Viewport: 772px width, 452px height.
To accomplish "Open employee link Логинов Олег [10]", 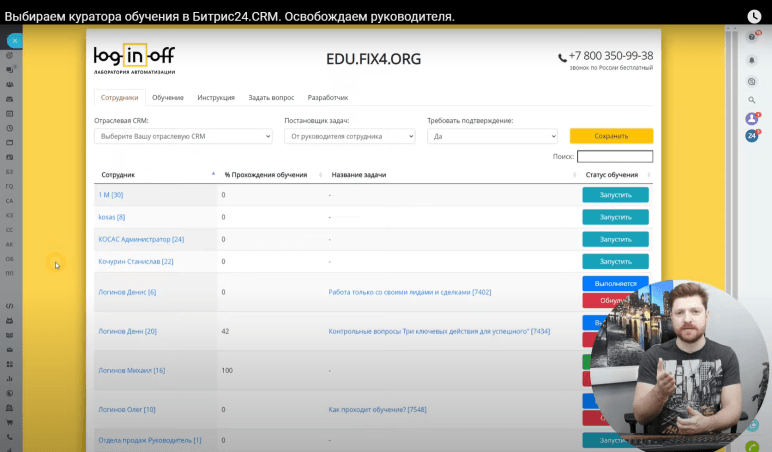I will [127, 409].
